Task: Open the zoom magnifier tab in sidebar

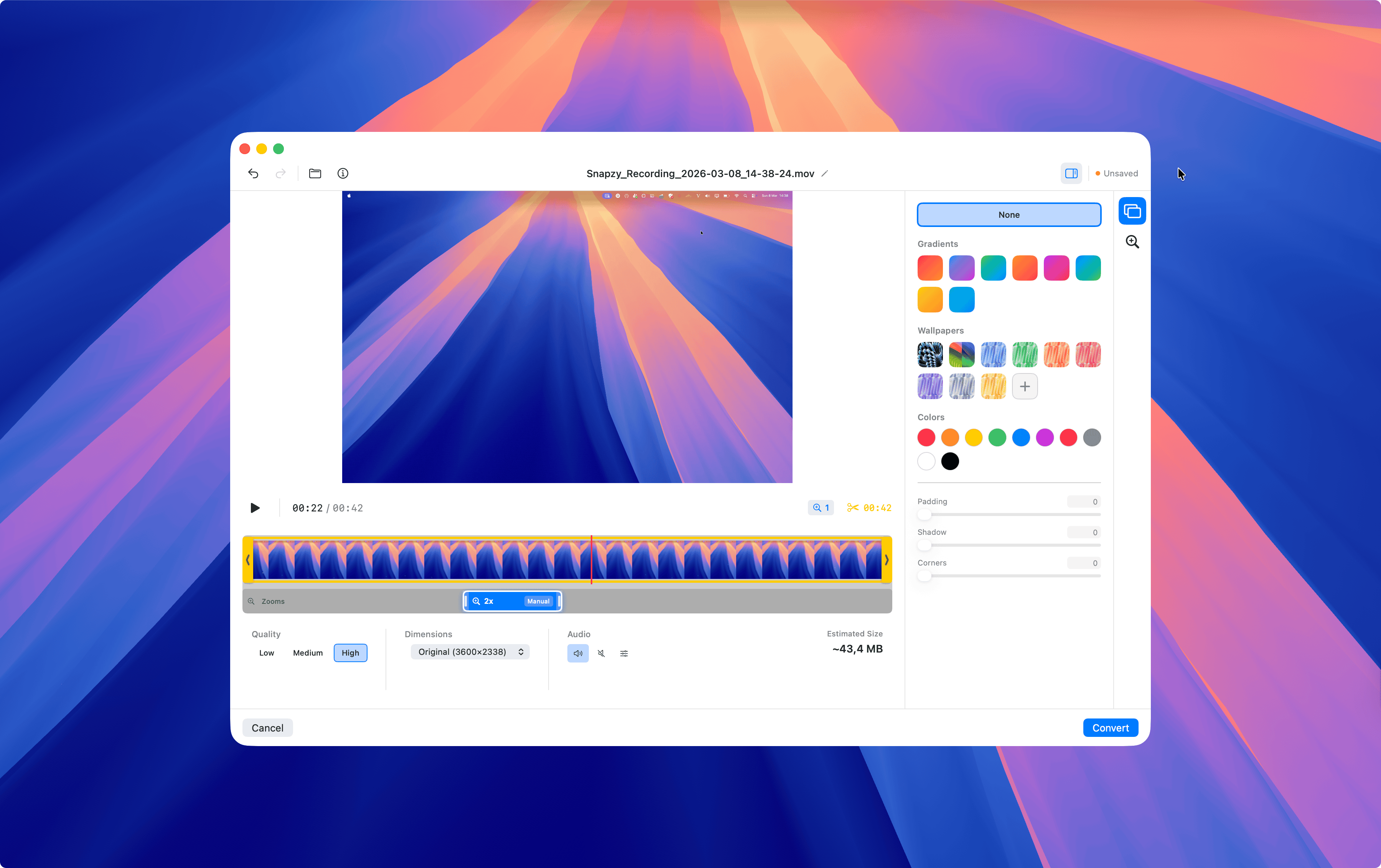Action: pos(1132,242)
